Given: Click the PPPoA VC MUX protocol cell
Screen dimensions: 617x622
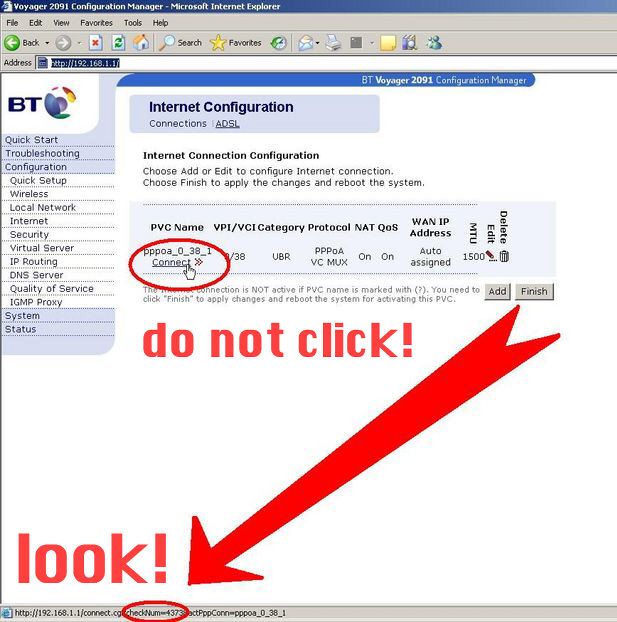Looking at the screenshot, I should click(329, 257).
